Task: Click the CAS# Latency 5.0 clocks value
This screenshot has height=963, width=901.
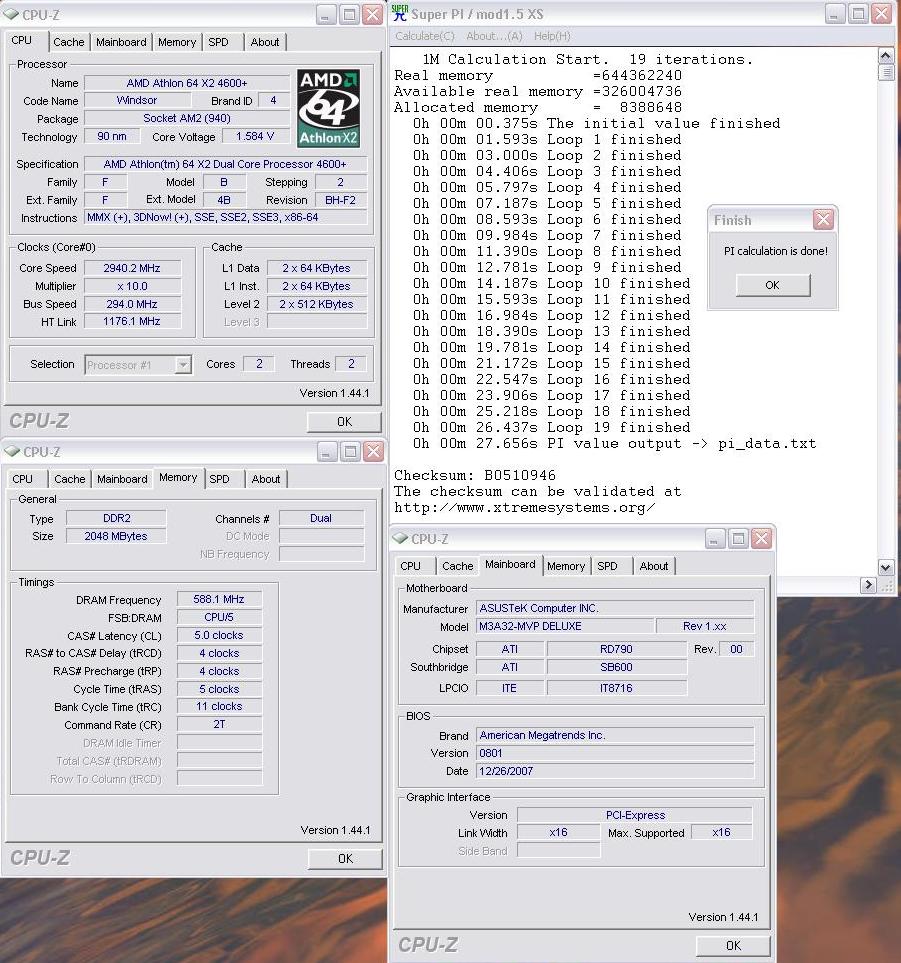Action: [219, 635]
